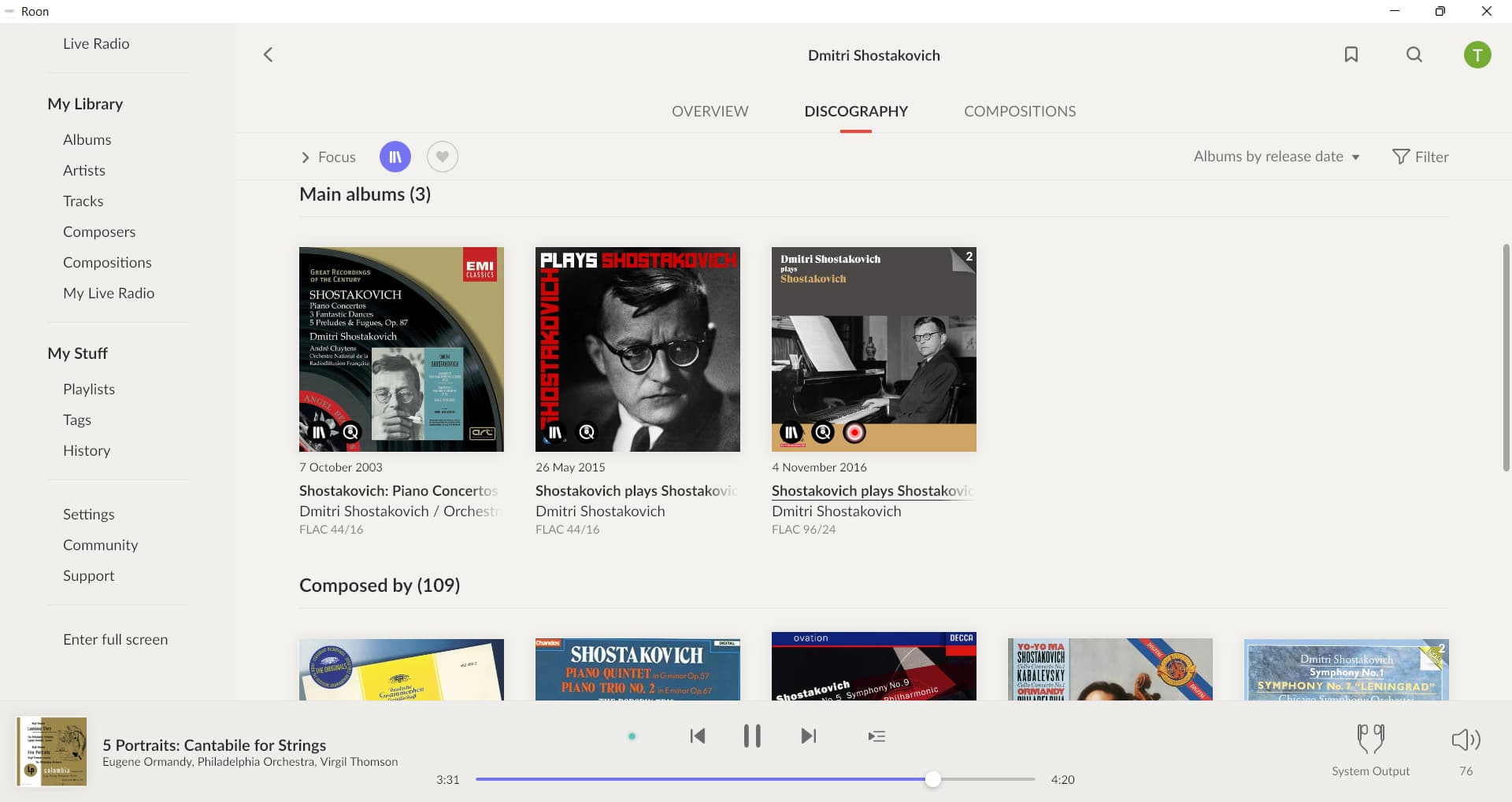Open the search magnifier icon
The image size is (1512, 802).
[x=1414, y=54]
